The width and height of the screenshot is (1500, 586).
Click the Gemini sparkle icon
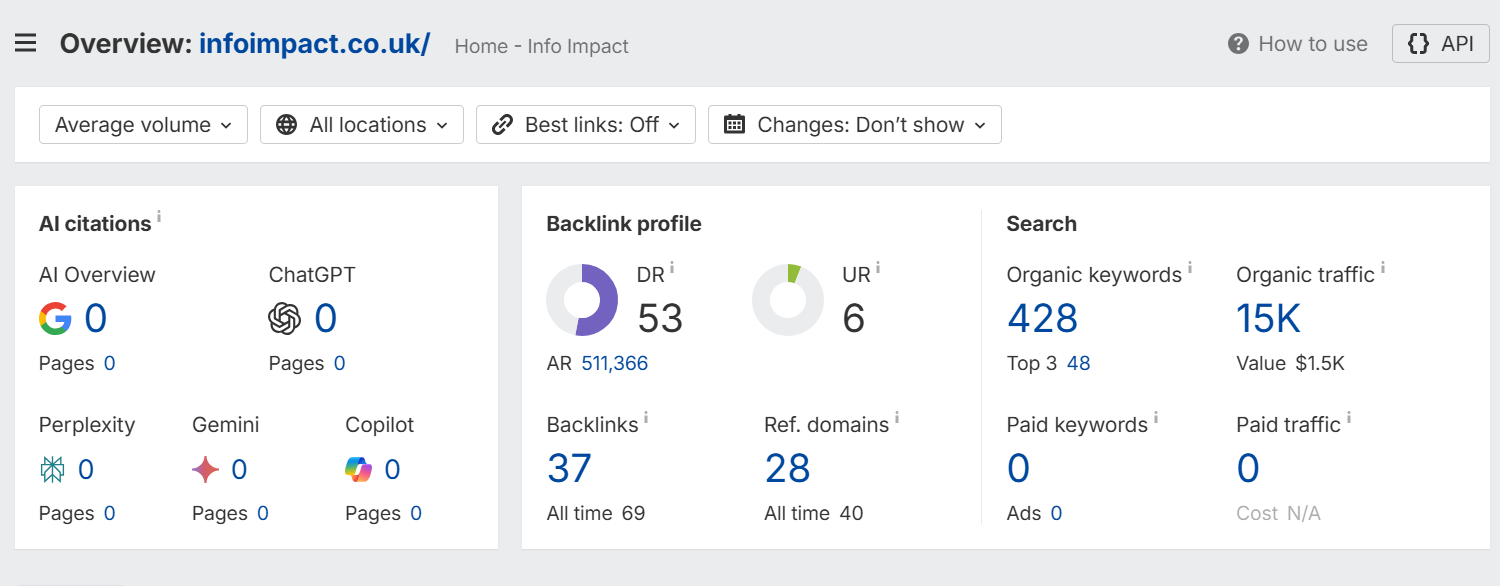coord(205,469)
